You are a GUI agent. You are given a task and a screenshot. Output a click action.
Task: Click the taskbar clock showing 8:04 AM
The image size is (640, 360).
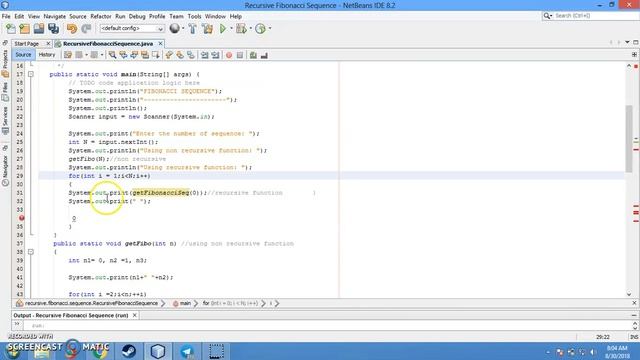[617, 352]
